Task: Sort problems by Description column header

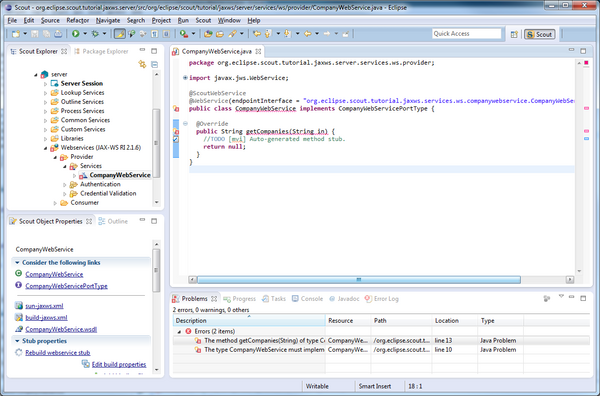Action: click(249, 321)
